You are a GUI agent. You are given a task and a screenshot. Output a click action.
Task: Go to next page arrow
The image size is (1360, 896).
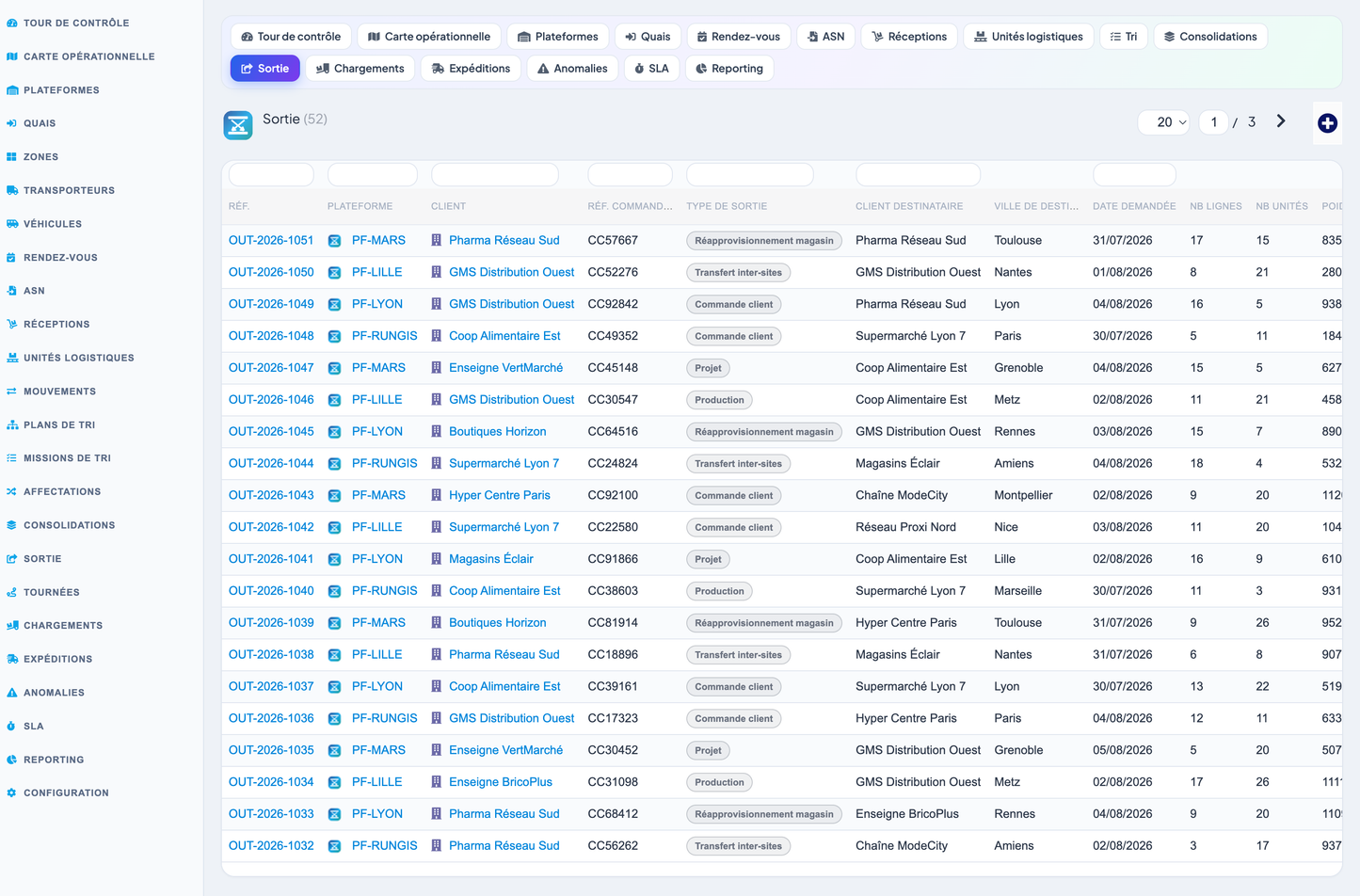pos(1281,121)
